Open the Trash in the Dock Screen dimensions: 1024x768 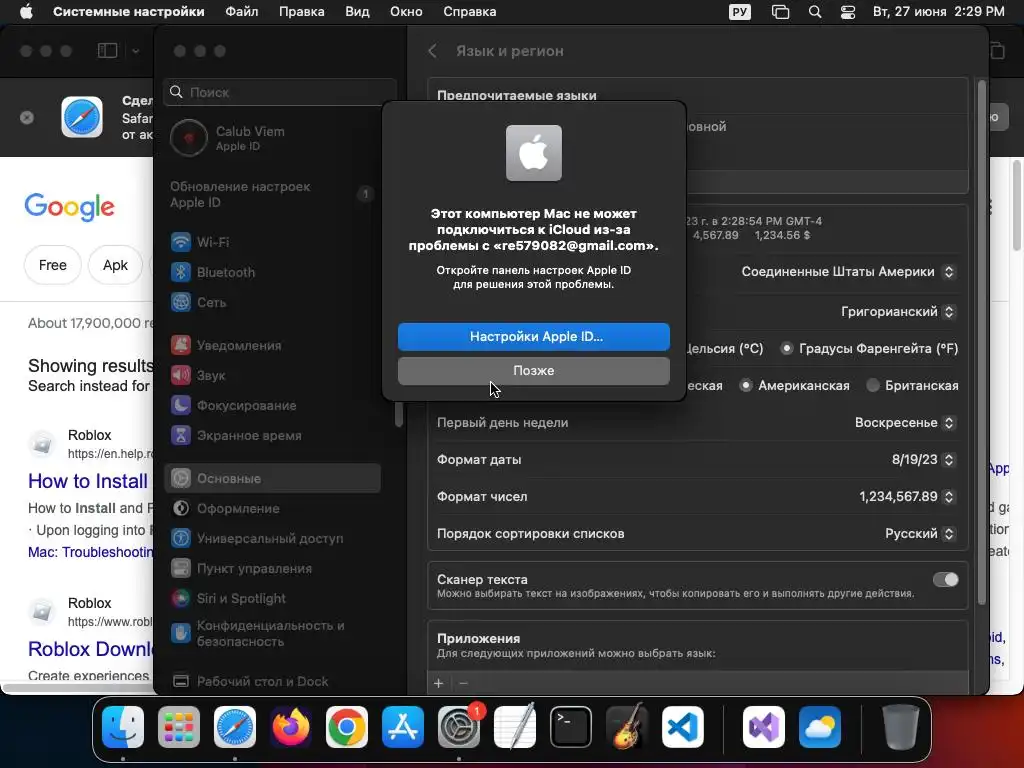pyautogui.click(x=901, y=727)
